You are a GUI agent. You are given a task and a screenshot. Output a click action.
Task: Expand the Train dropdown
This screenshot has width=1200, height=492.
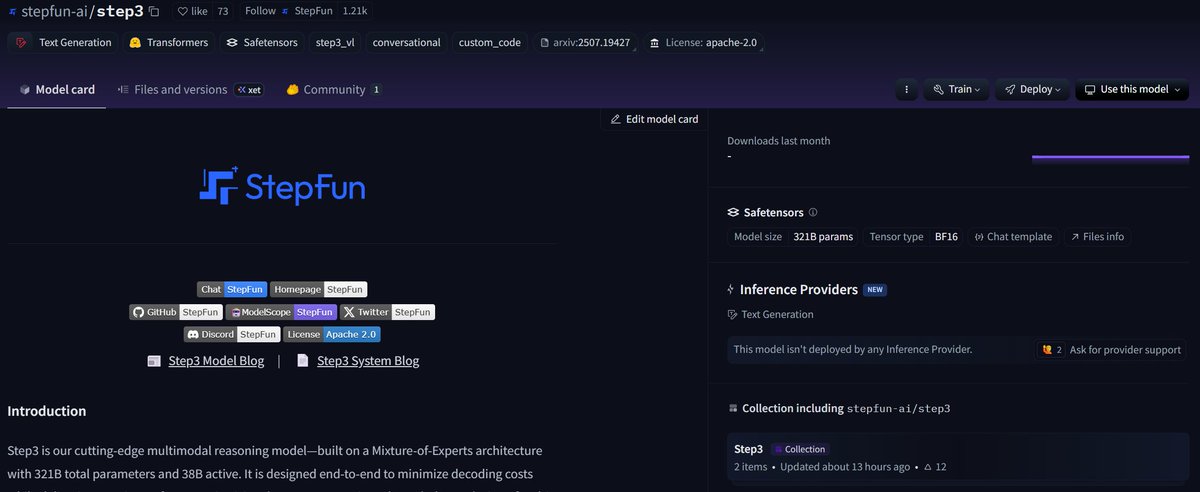956,89
